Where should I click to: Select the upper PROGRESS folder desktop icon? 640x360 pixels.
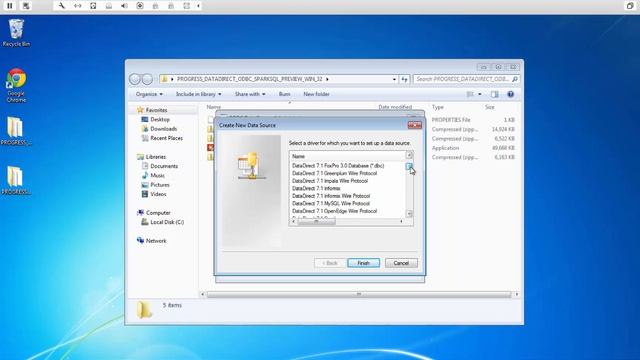point(16,131)
